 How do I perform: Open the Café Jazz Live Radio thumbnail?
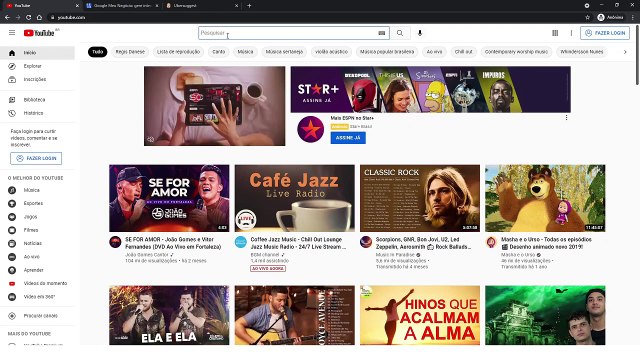pyautogui.click(x=295, y=198)
